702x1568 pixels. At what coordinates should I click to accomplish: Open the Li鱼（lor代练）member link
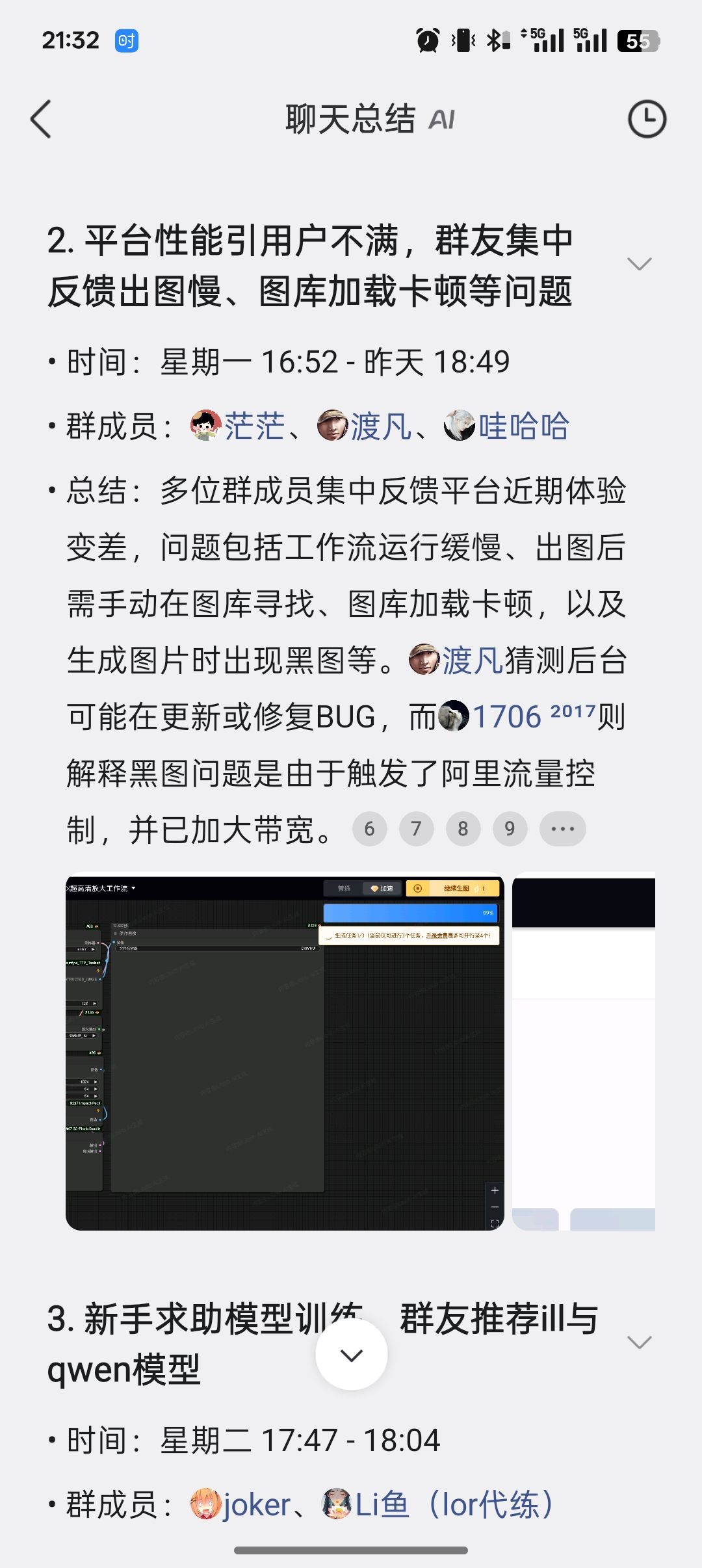(454, 1504)
